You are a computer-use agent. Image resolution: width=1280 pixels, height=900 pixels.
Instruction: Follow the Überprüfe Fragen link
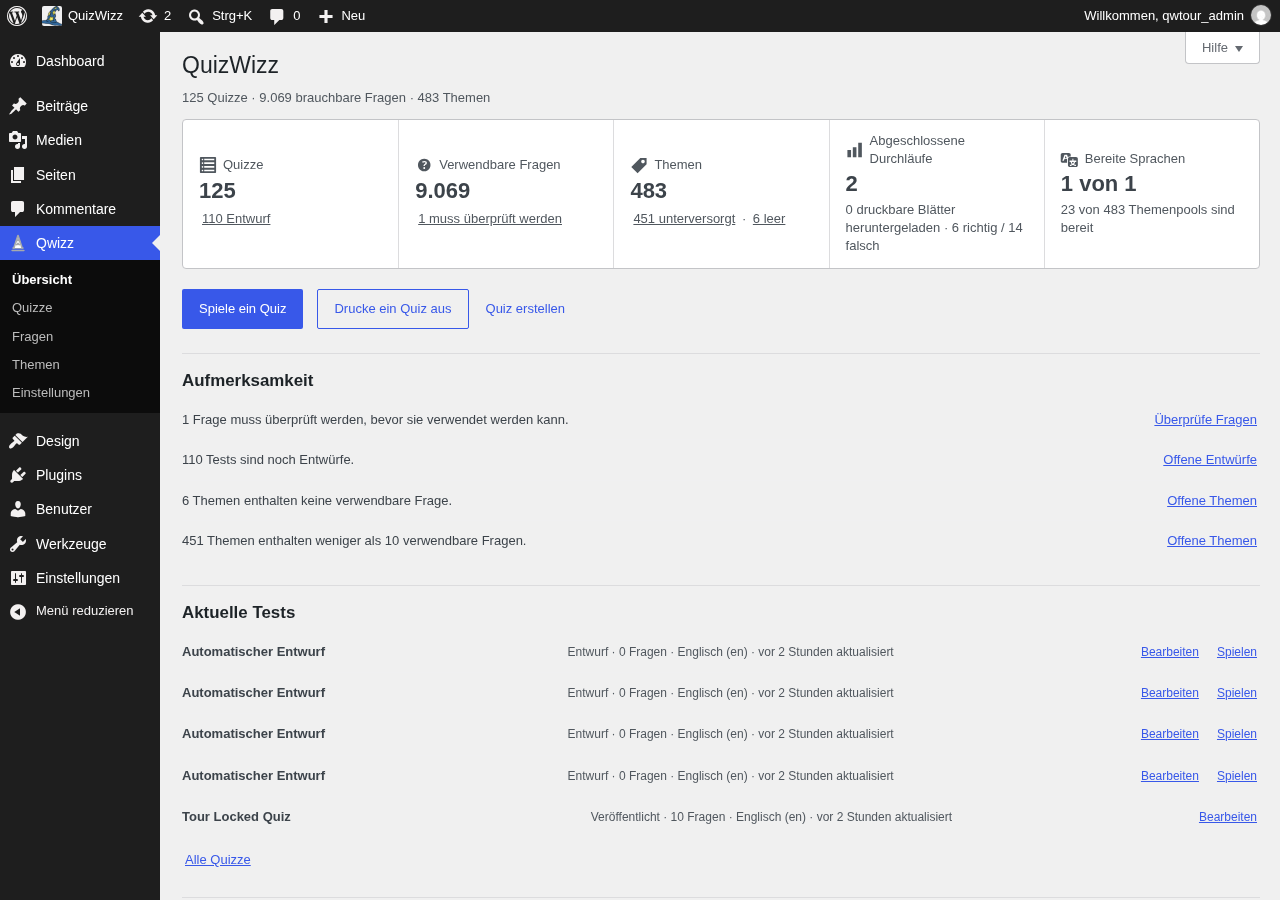pos(1205,419)
